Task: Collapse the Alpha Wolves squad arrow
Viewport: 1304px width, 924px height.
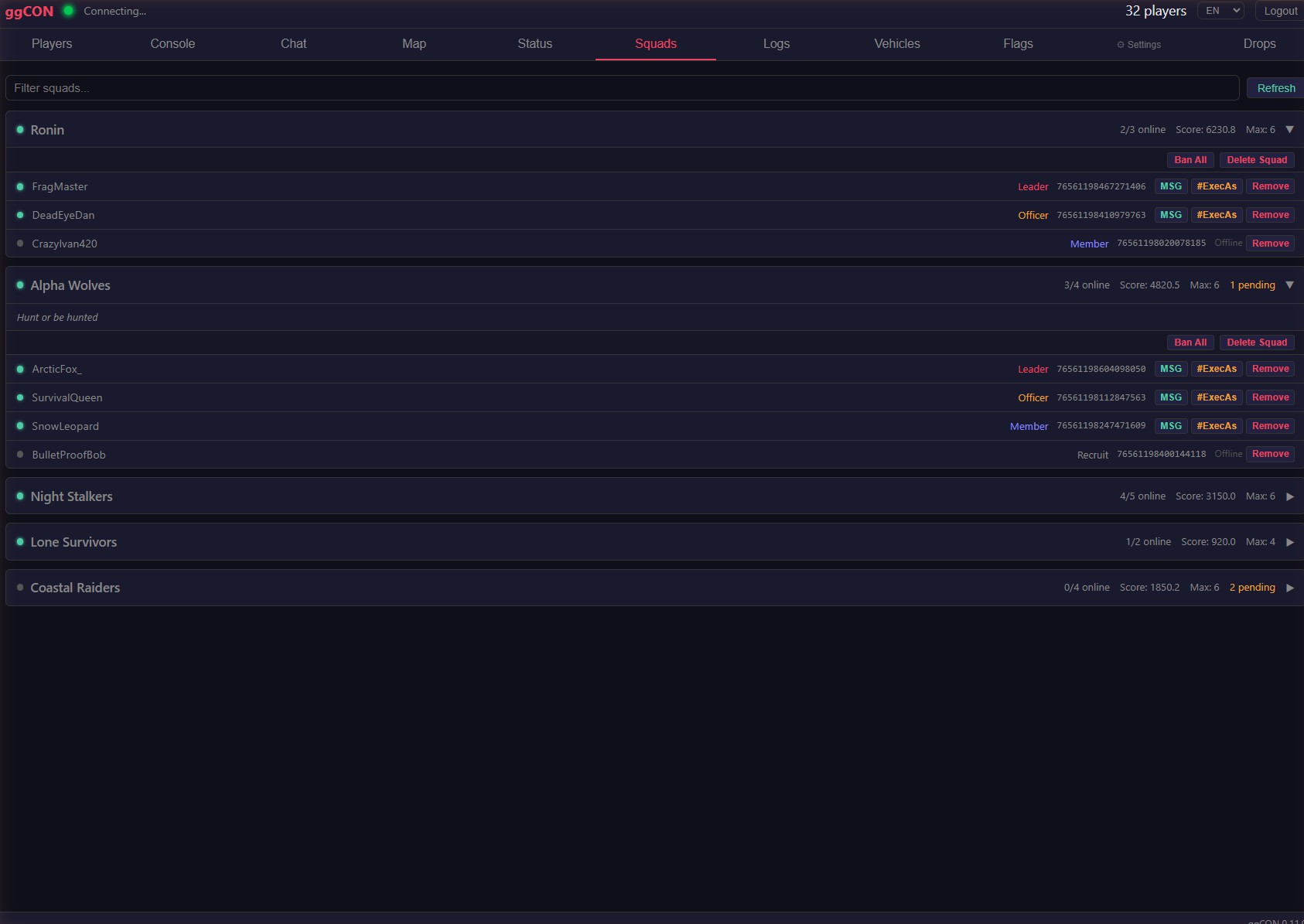Action: [x=1289, y=285]
